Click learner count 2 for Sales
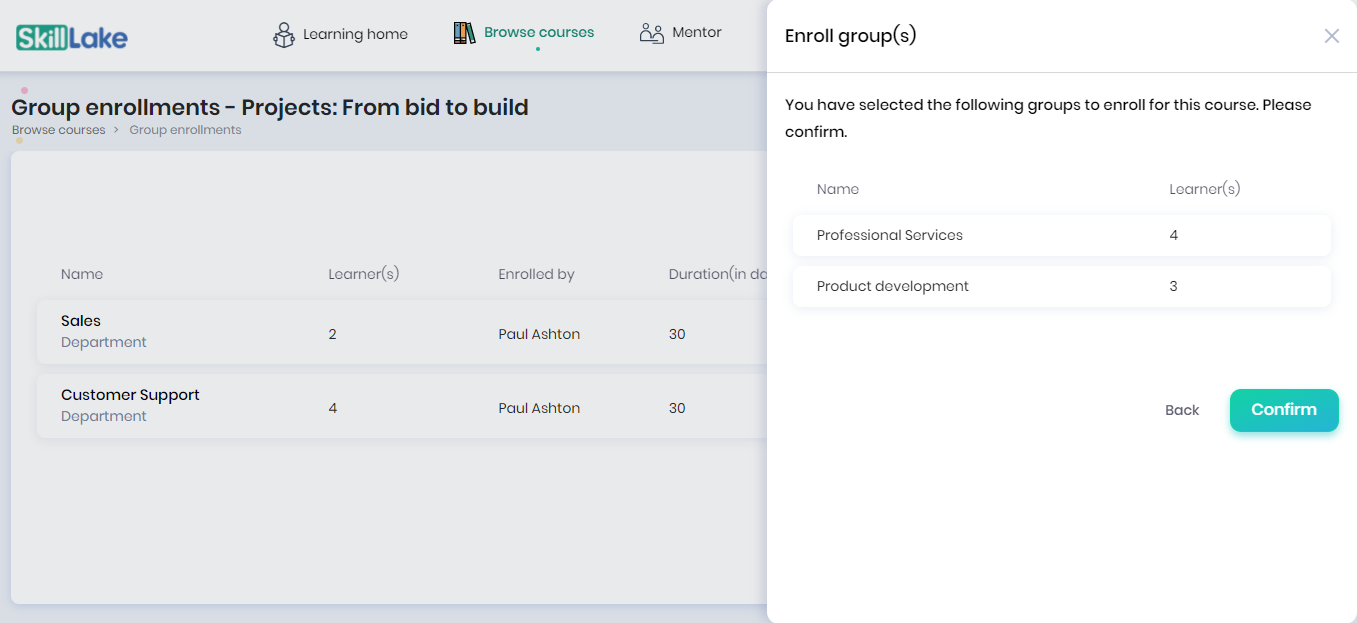 pyautogui.click(x=332, y=334)
